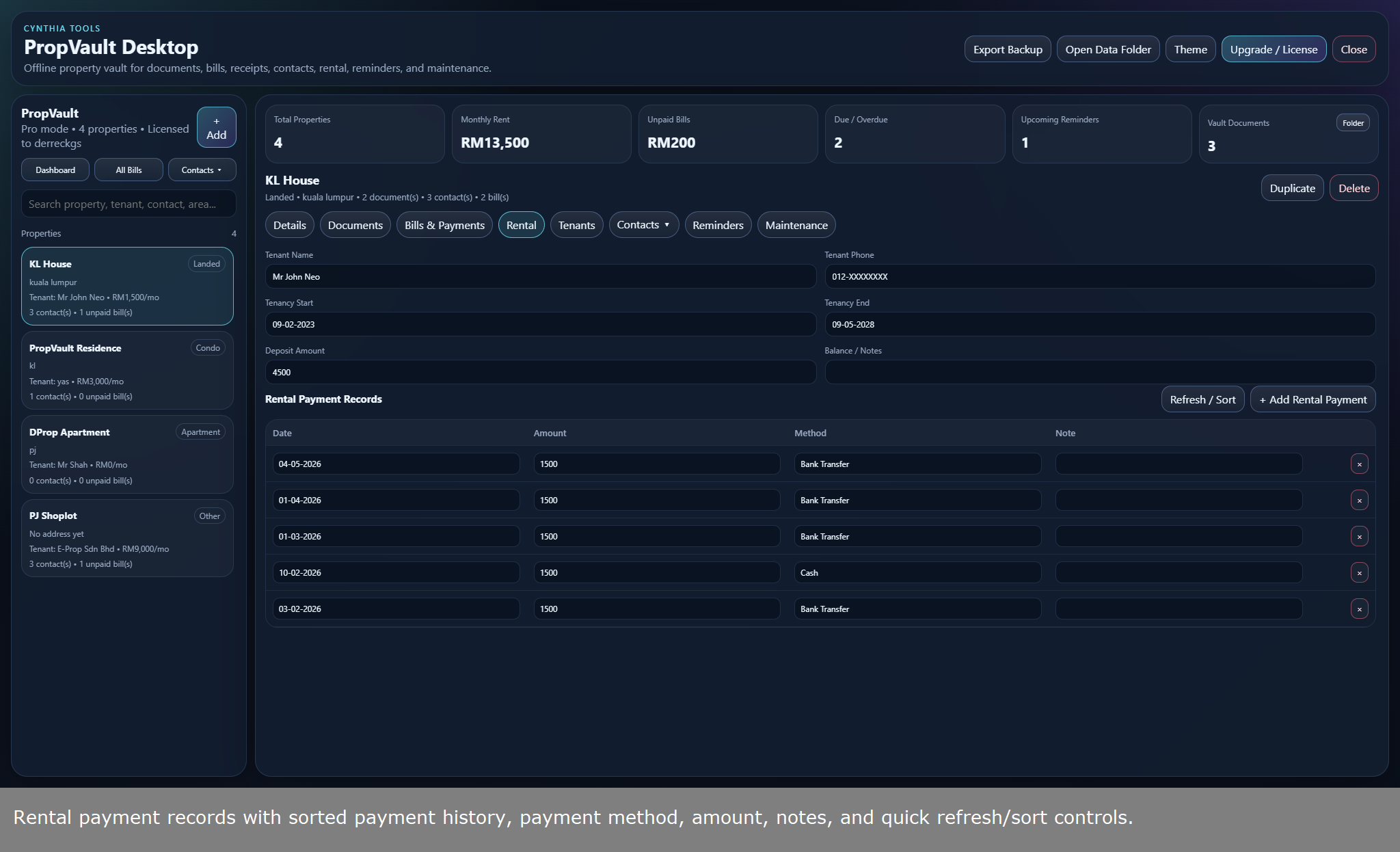
Task: Edit the method in the 01-03-2026 row
Action: coord(917,536)
